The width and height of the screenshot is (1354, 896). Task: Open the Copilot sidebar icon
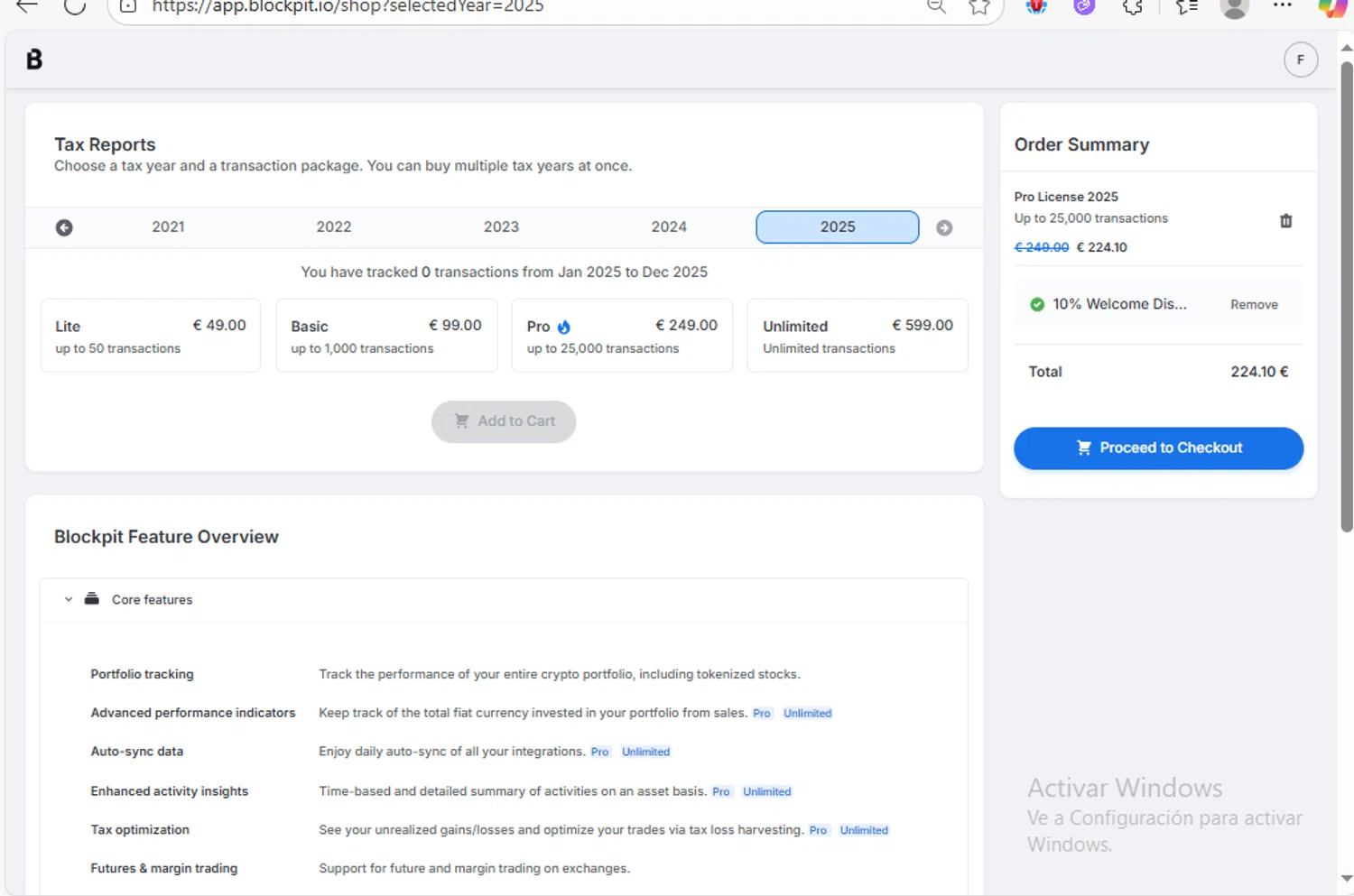[1332, 7]
